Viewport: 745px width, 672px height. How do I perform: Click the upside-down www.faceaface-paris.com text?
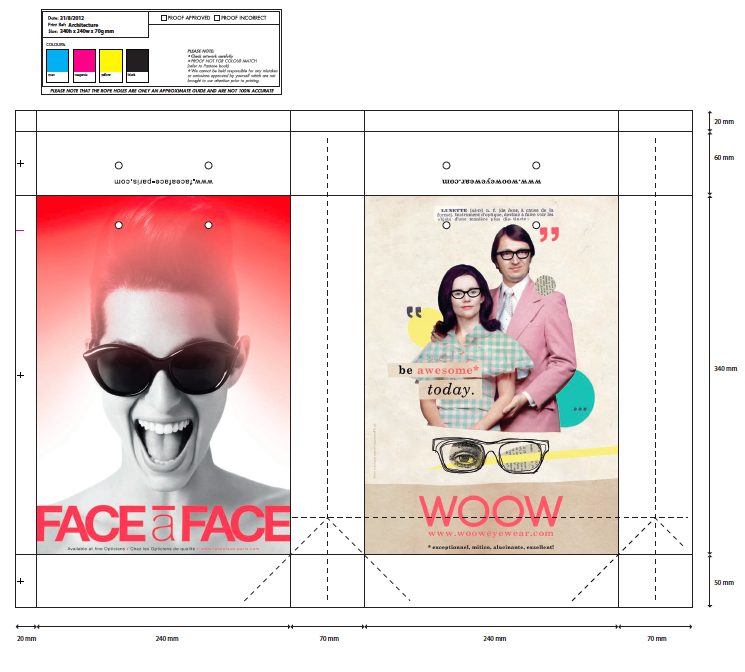tap(163, 181)
